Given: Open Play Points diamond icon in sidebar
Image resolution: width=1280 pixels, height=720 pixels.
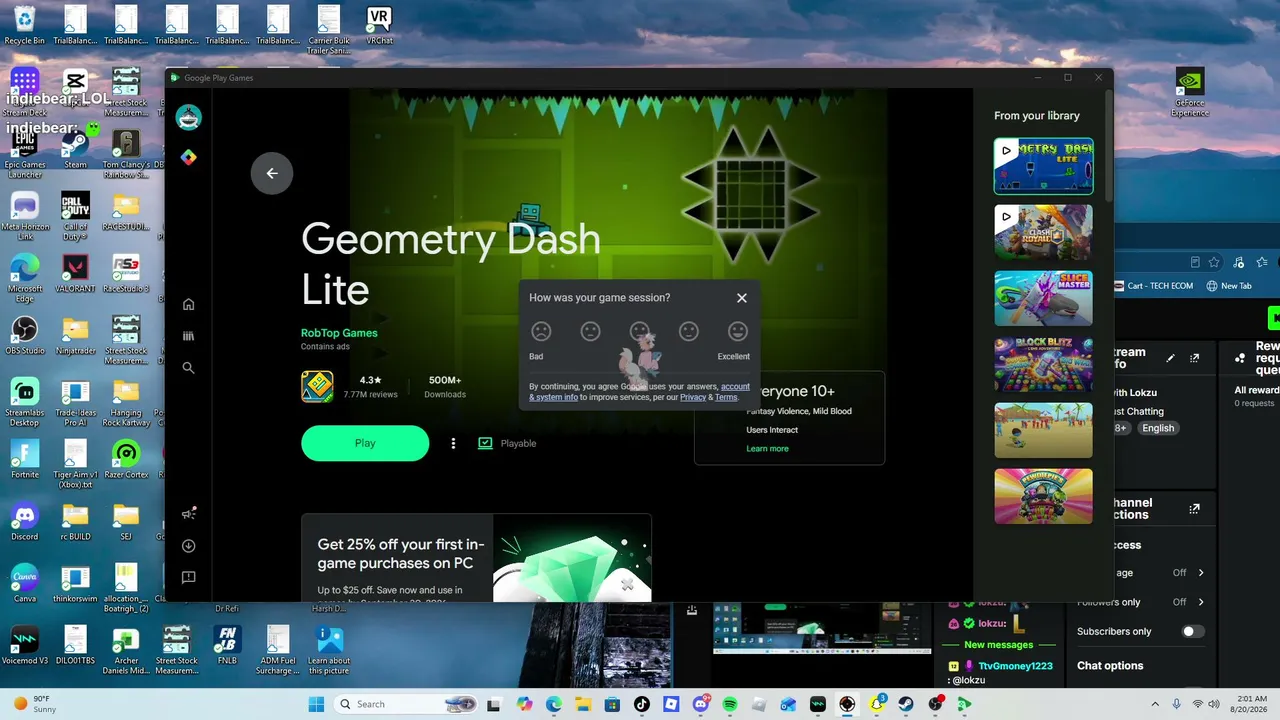Looking at the screenshot, I should click(x=188, y=158).
